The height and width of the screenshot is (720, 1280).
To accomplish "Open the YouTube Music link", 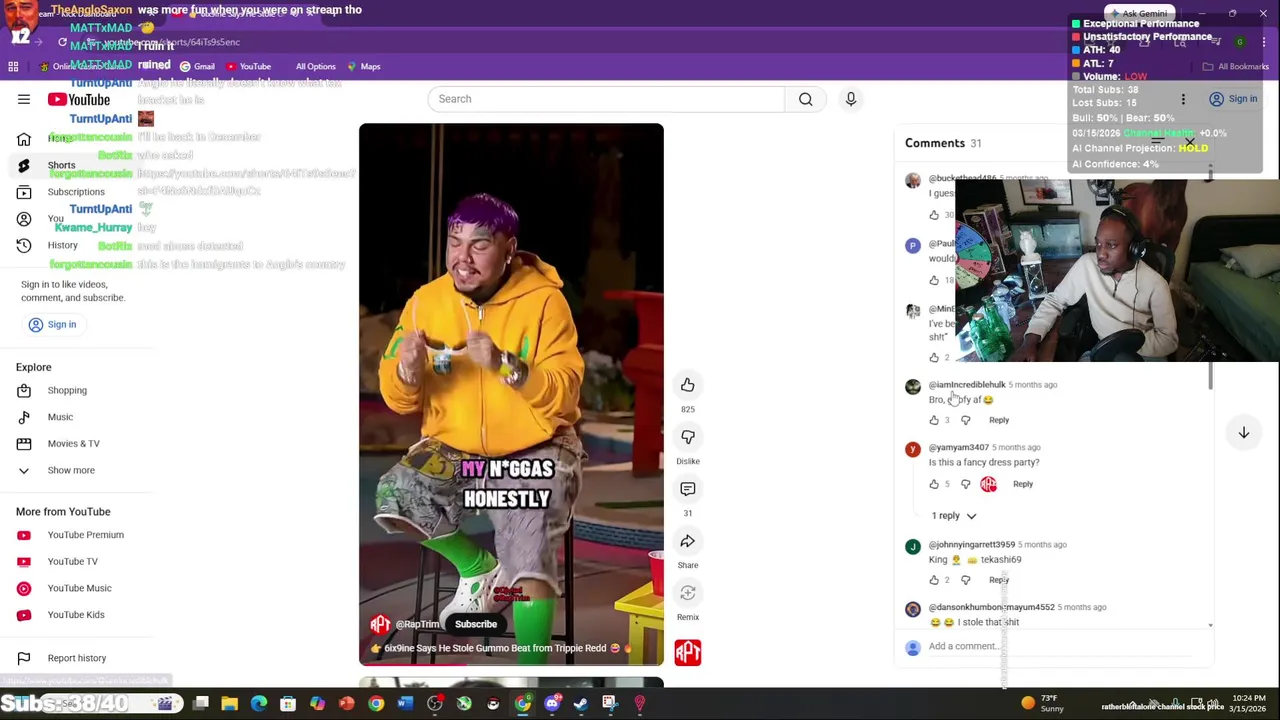I will point(79,588).
